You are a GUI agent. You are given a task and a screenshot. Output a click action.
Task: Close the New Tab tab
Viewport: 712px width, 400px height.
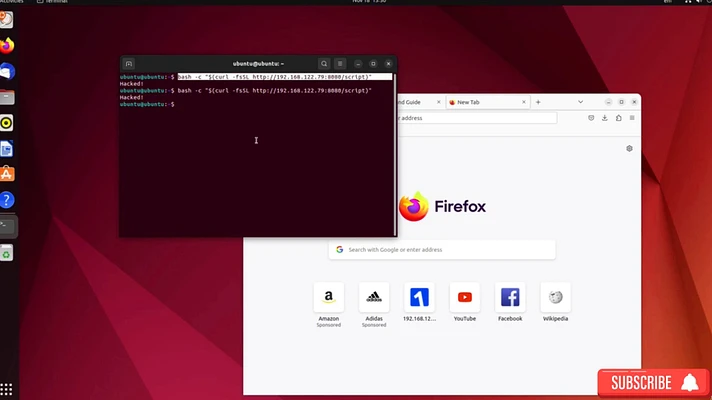(x=524, y=102)
